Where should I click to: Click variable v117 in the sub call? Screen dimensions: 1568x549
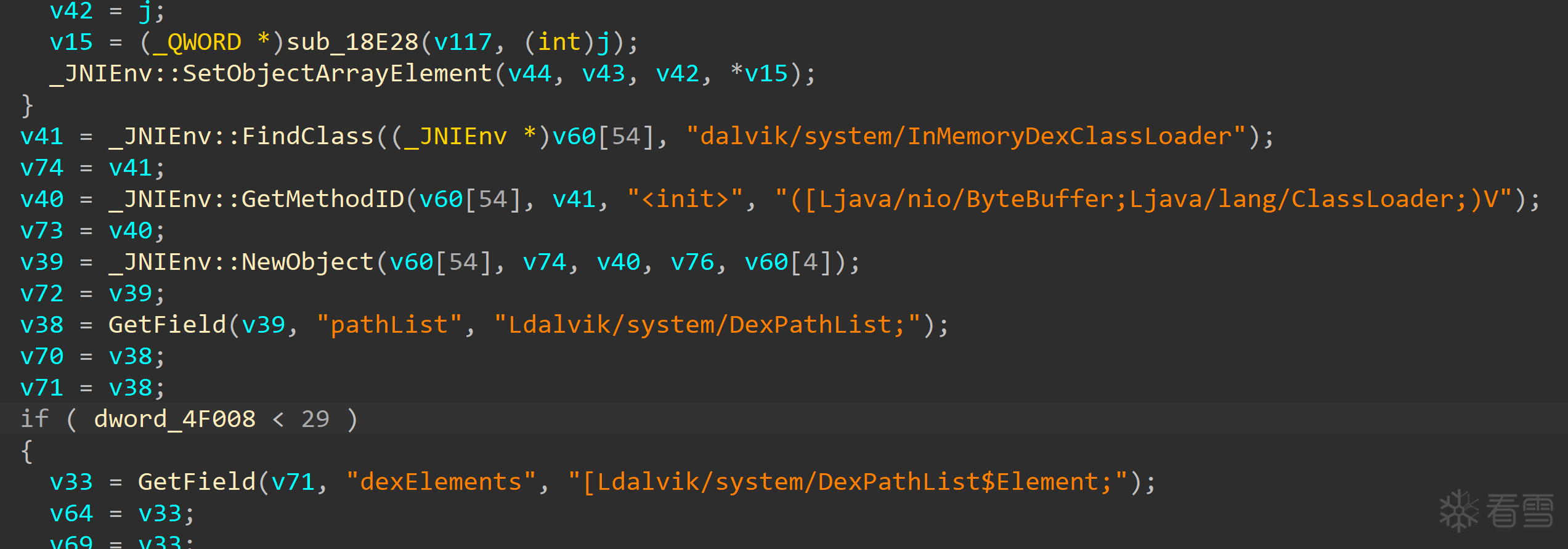point(463,43)
